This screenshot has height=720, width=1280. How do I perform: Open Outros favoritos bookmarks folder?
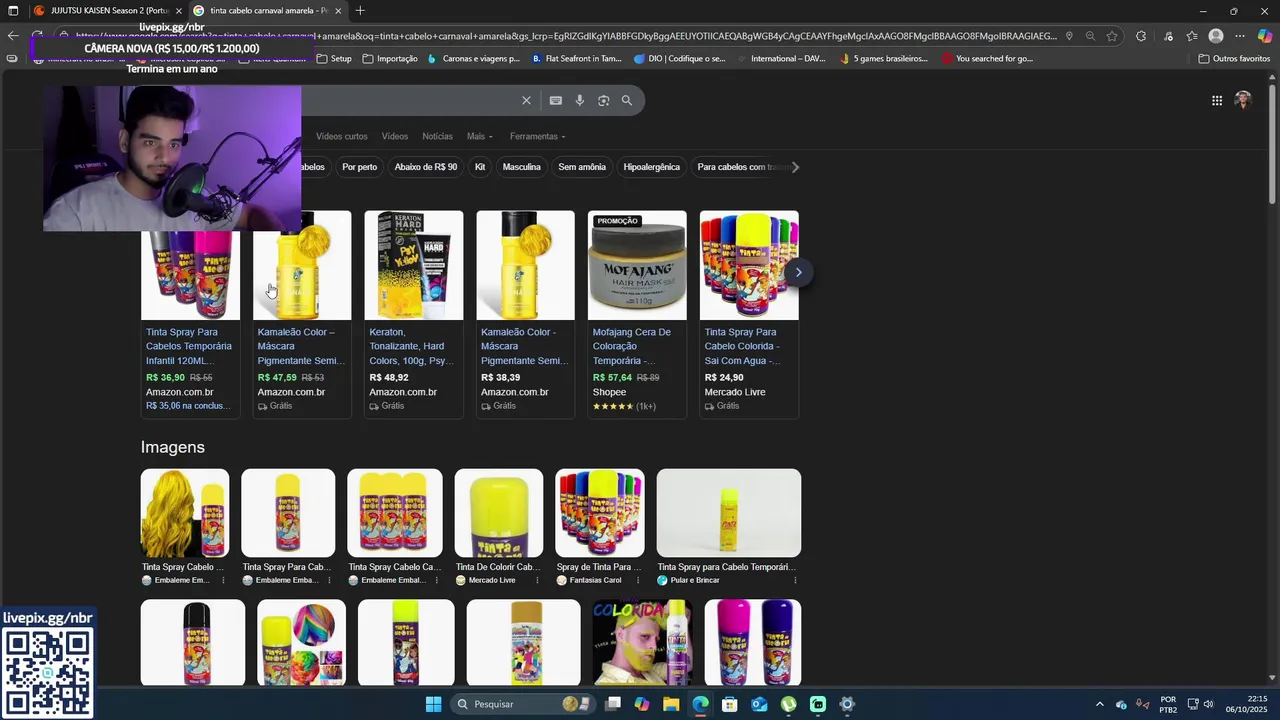(1234, 58)
